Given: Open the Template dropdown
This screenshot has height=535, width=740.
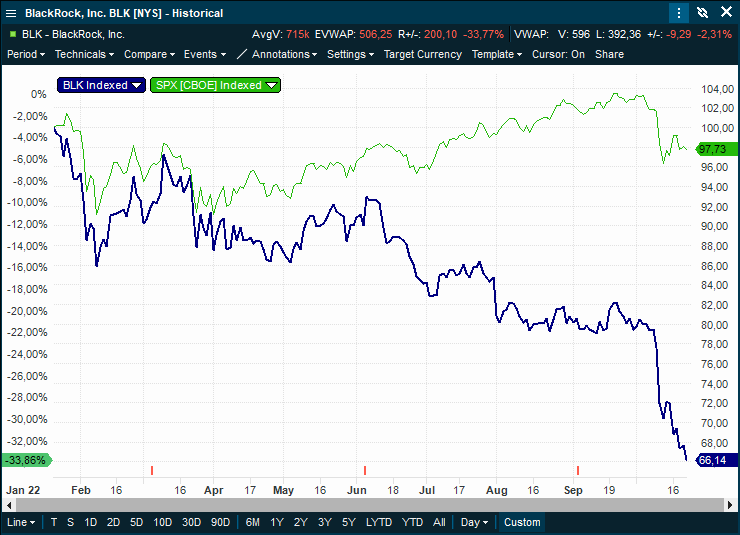Looking at the screenshot, I should tap(497, 54).
